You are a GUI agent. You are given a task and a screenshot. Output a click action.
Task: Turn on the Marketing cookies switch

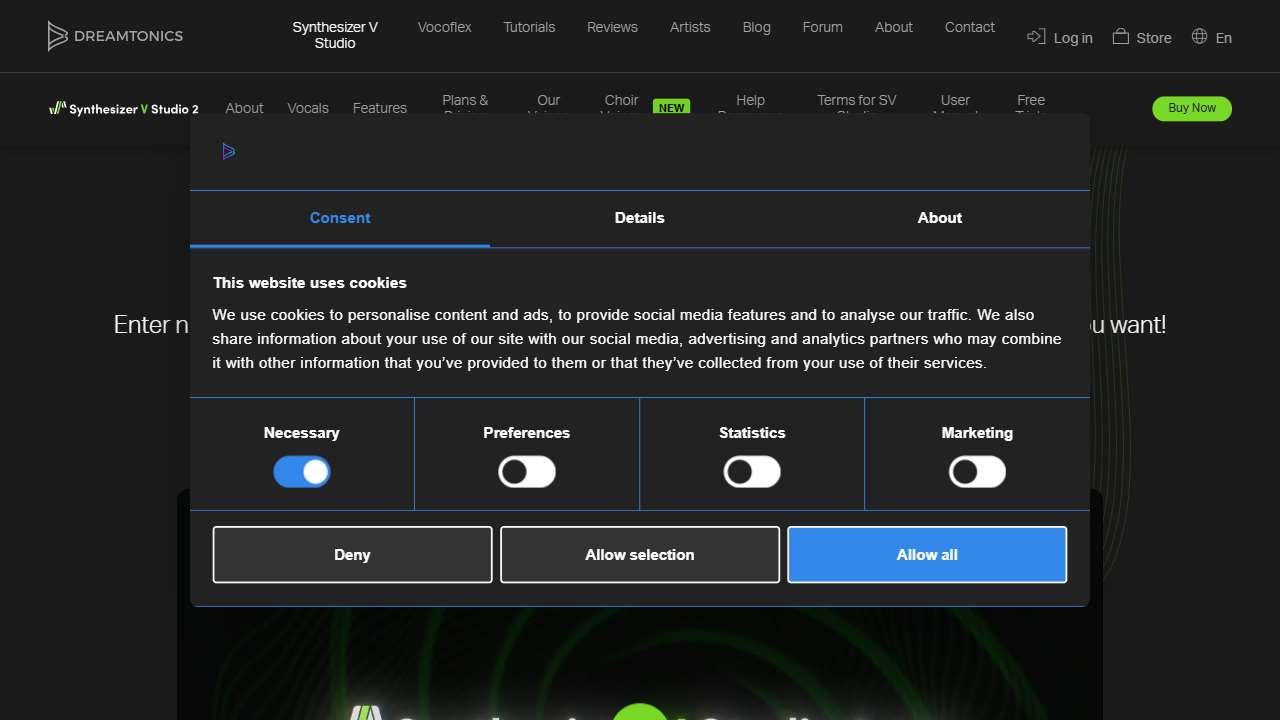(x=977, y=472)
